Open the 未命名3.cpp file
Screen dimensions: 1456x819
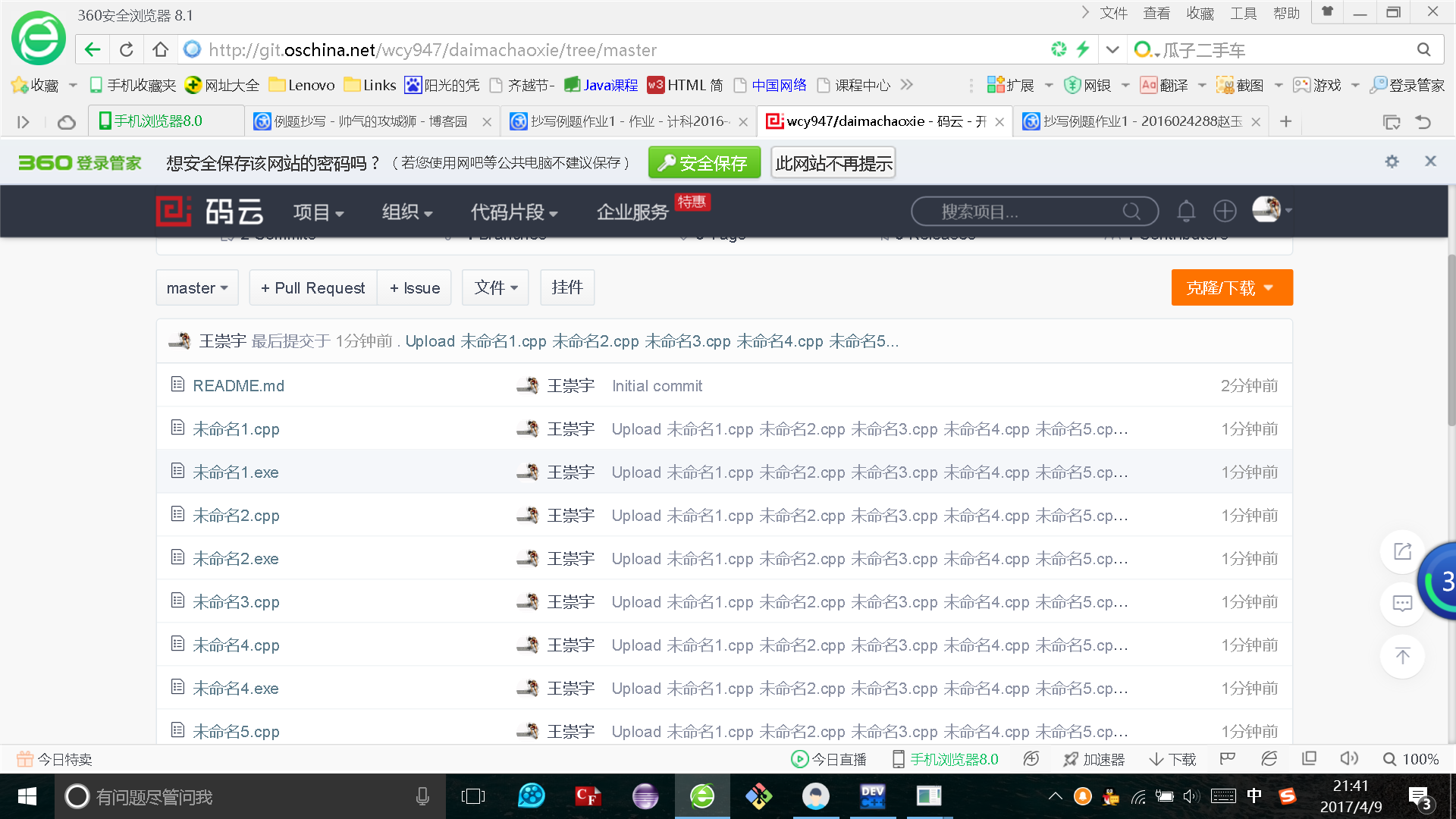236,601
